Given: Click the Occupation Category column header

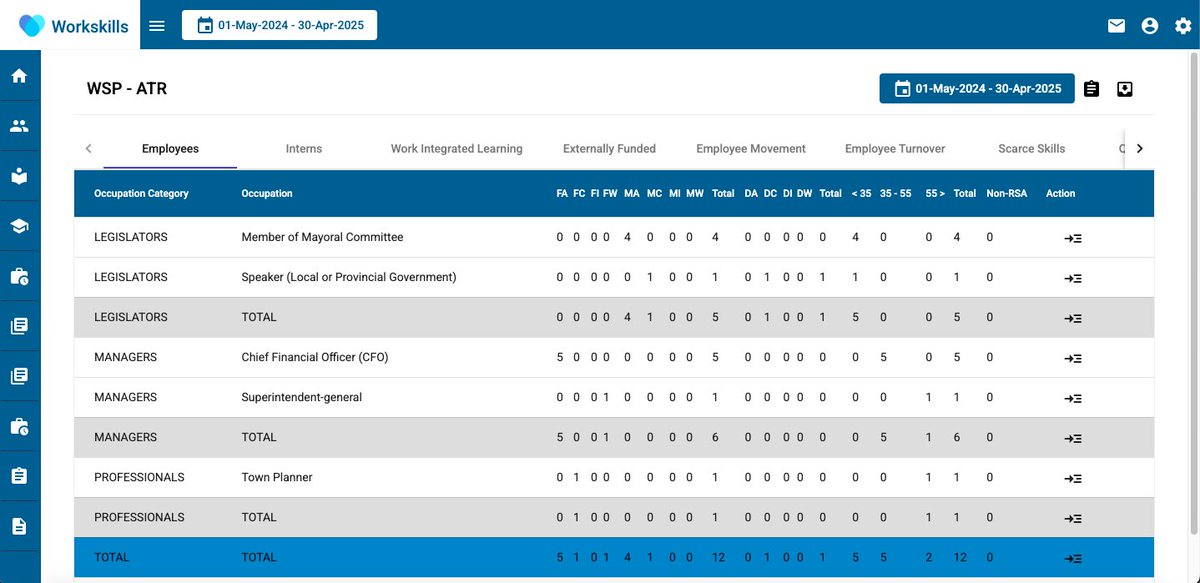Looking at the screenshot, I should coord(141,193).
